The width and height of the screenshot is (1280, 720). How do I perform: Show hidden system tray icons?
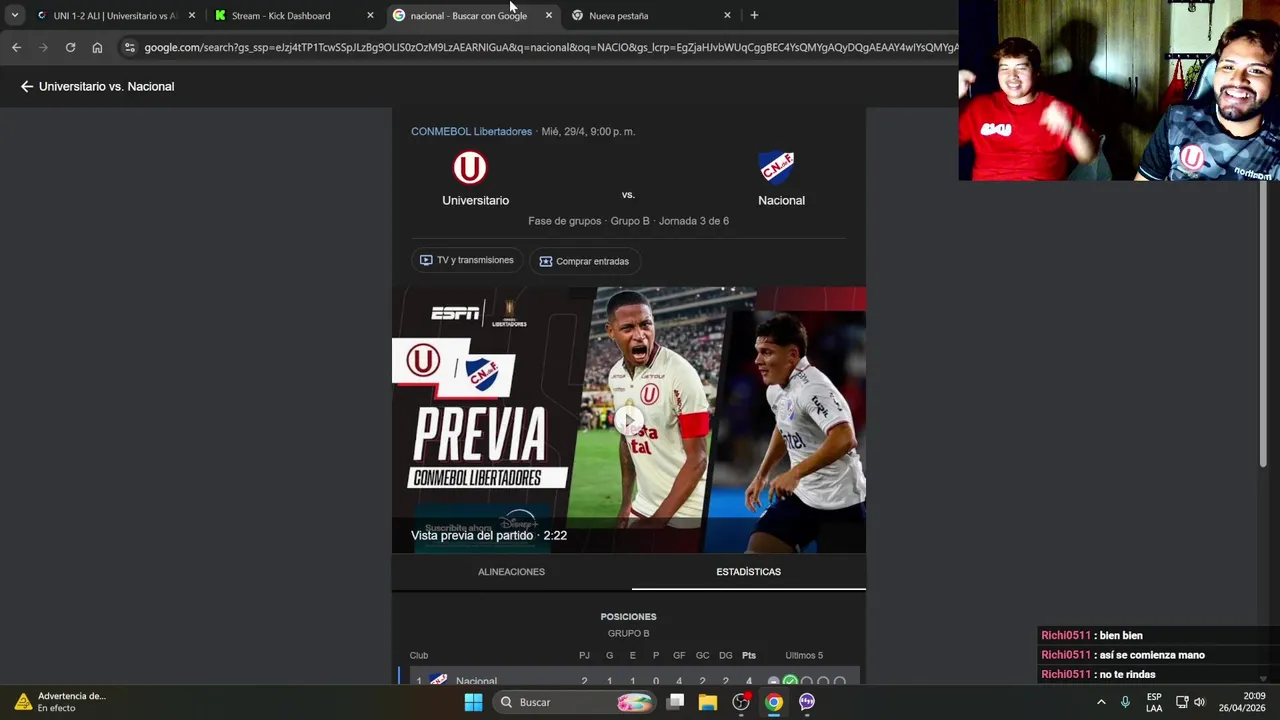pyautogui.click(x=1101, y=702)
